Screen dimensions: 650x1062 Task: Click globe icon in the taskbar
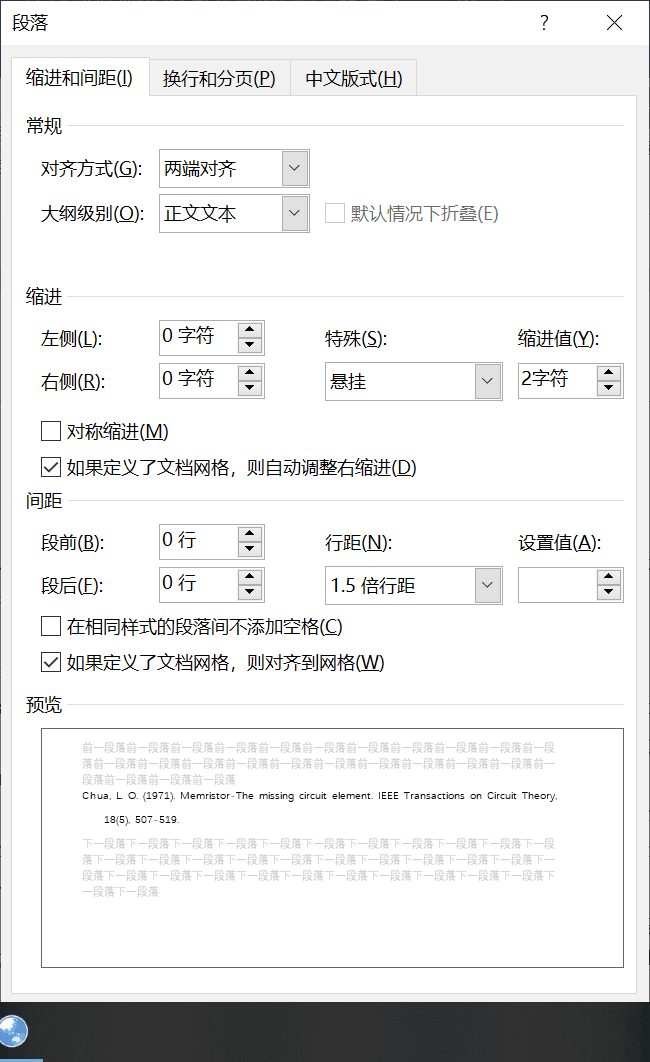(13, 1031)
